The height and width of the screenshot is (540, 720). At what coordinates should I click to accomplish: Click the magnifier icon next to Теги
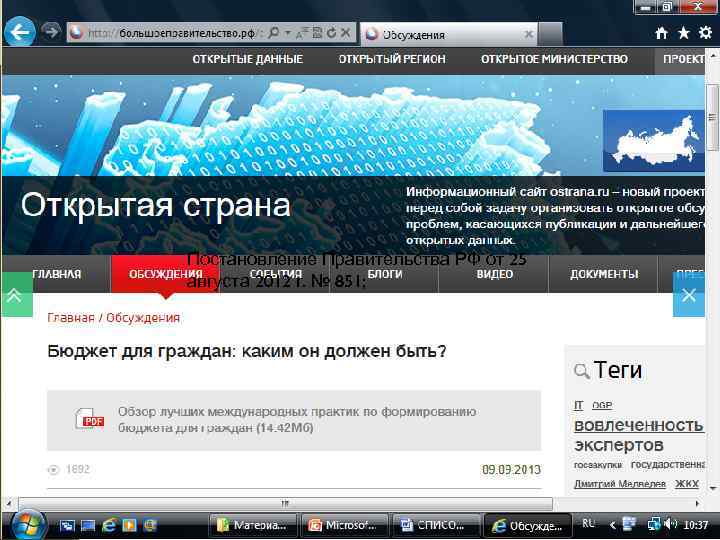pos(581,371)
